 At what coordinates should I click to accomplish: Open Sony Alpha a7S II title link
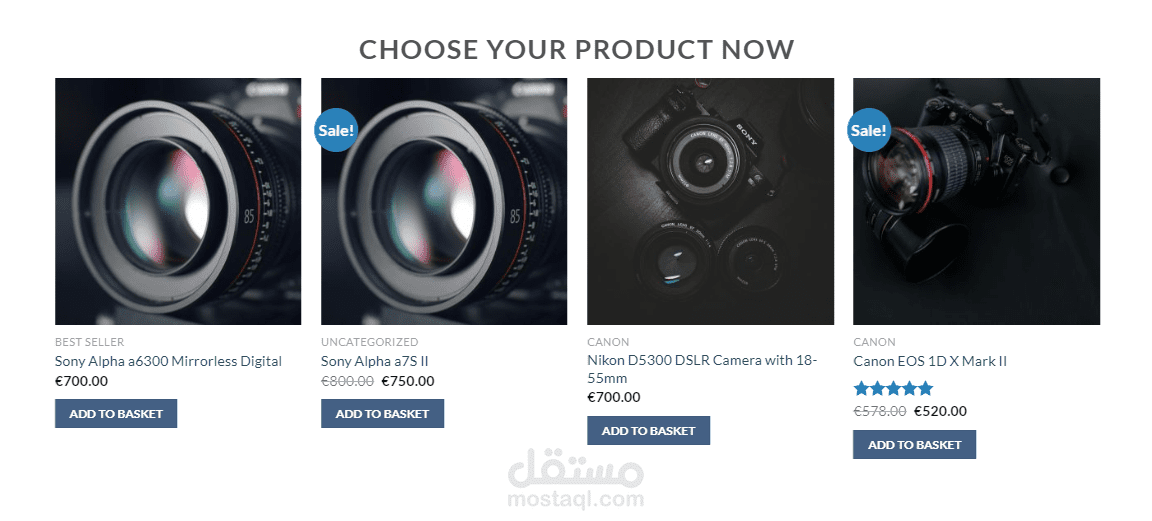click(374, 362)
